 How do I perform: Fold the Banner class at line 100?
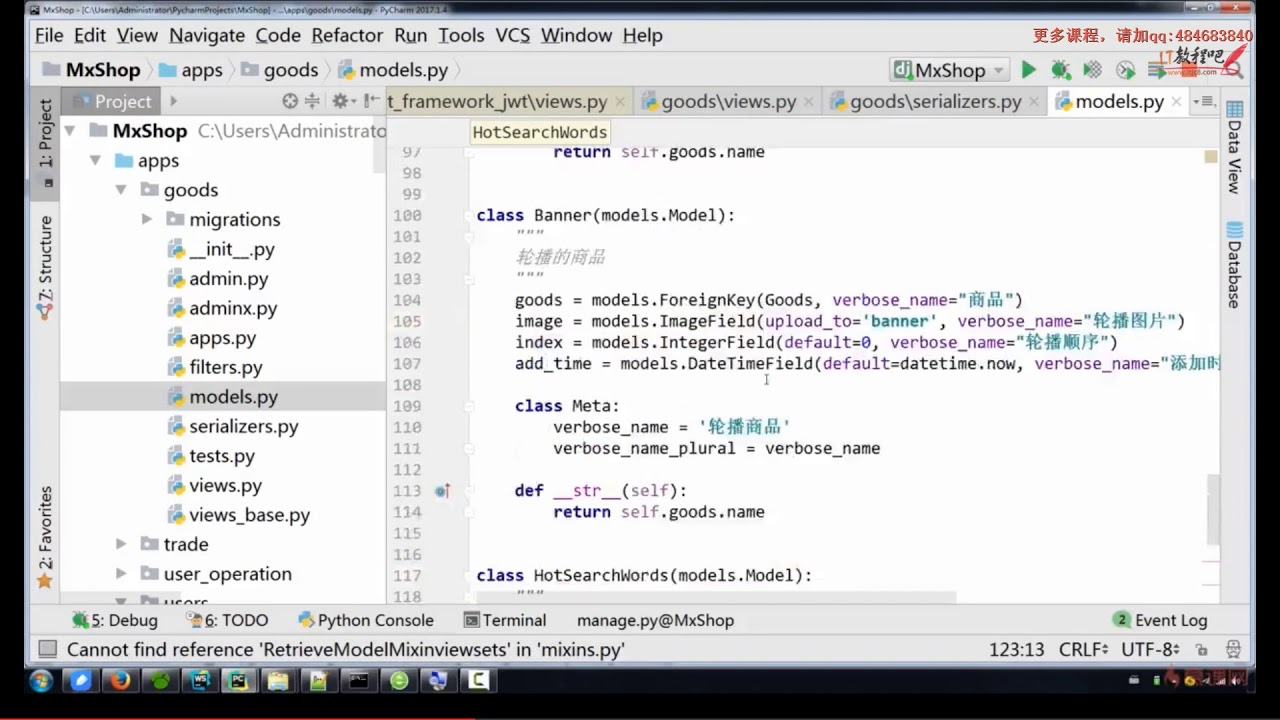pyautogui.click(x=469, y=215)
